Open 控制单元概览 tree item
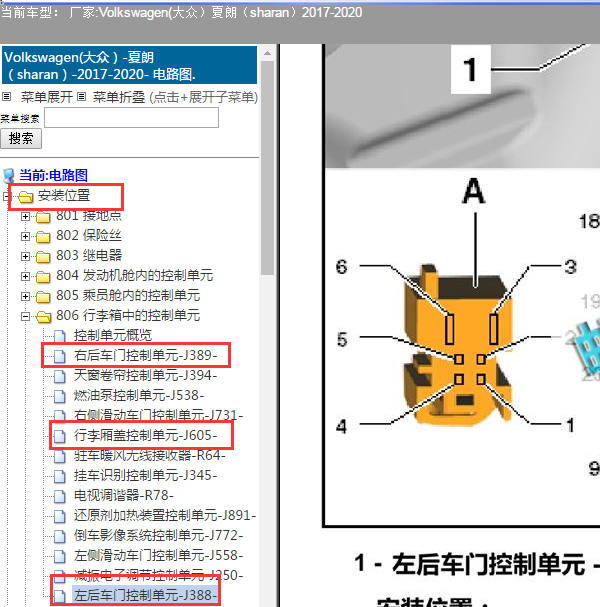Screen dimensions: 600x607 tap(113, 335)
